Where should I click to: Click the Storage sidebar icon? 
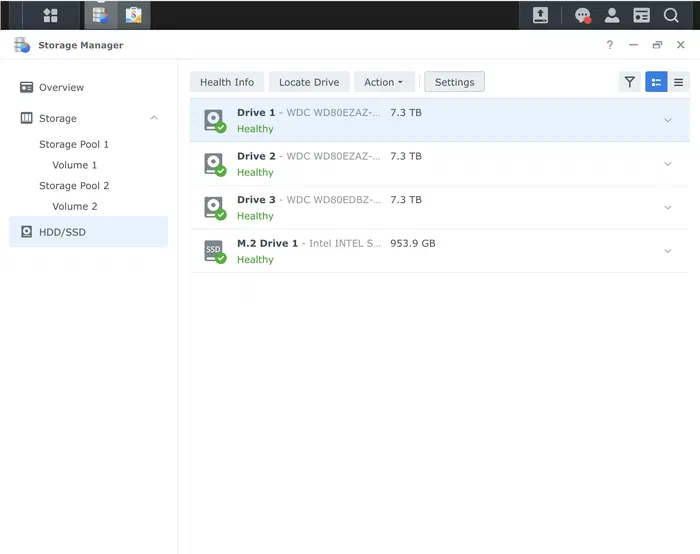coord(26,118)
